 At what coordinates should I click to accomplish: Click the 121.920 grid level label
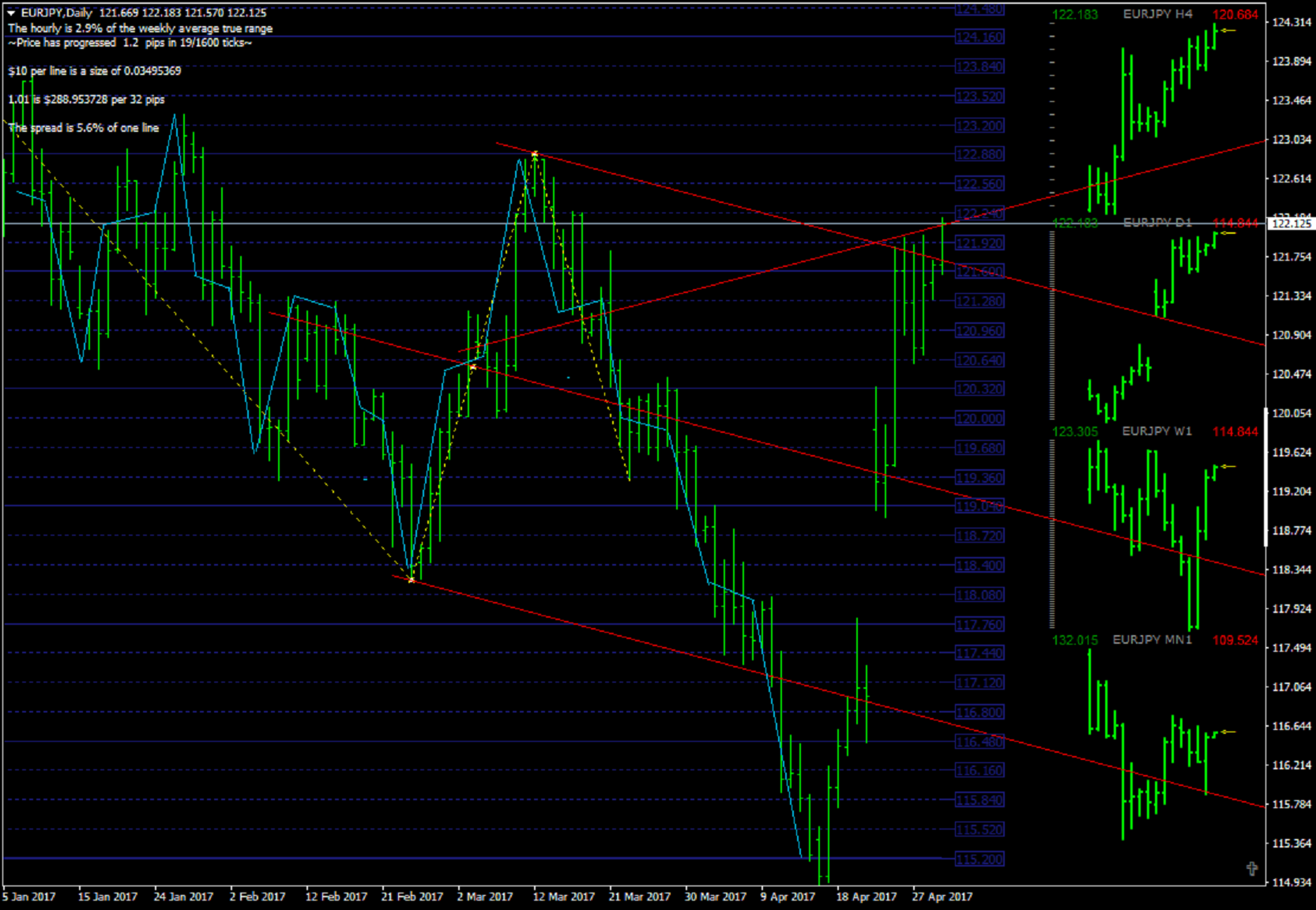[x=979, y=243]
